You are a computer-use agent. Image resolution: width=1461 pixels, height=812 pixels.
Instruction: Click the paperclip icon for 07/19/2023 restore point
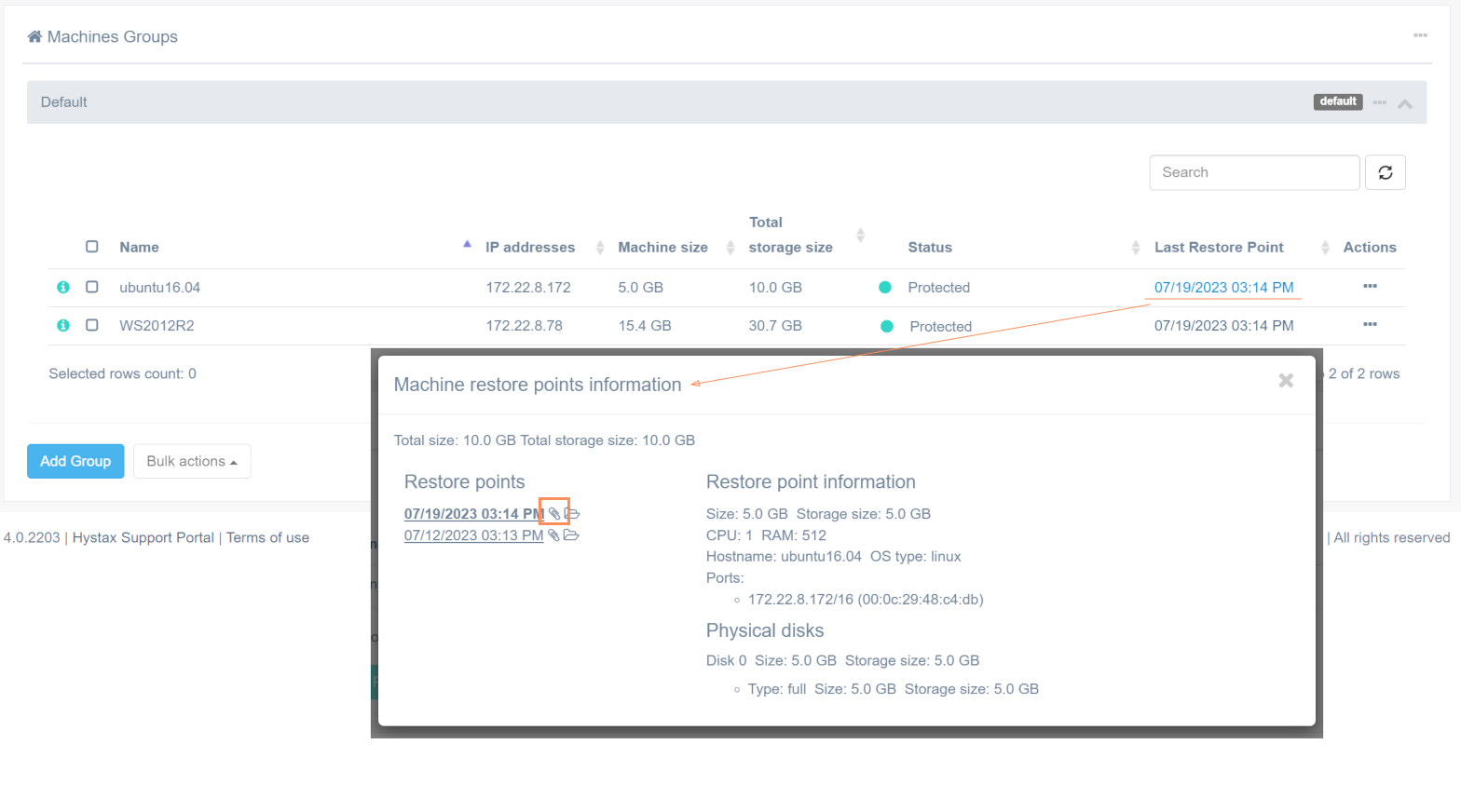[x=554, y=514]
